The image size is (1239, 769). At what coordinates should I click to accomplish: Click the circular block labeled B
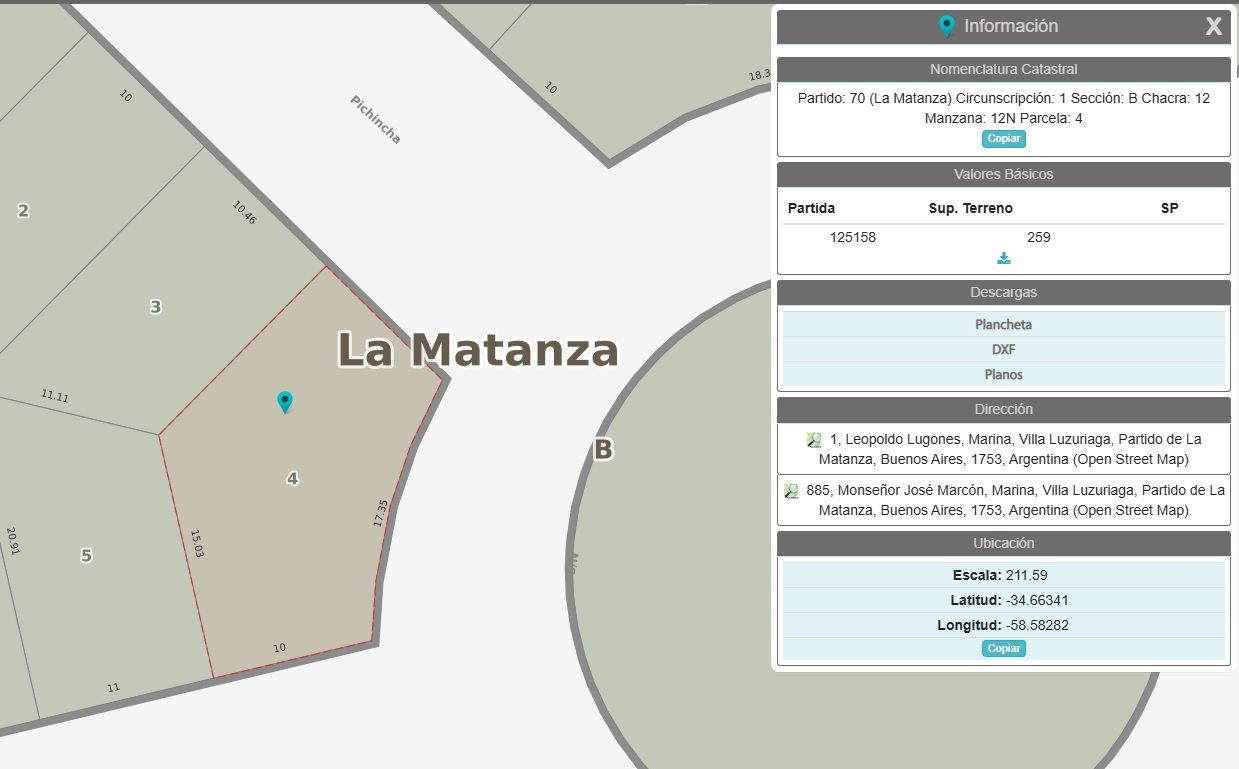coord(603,450)
